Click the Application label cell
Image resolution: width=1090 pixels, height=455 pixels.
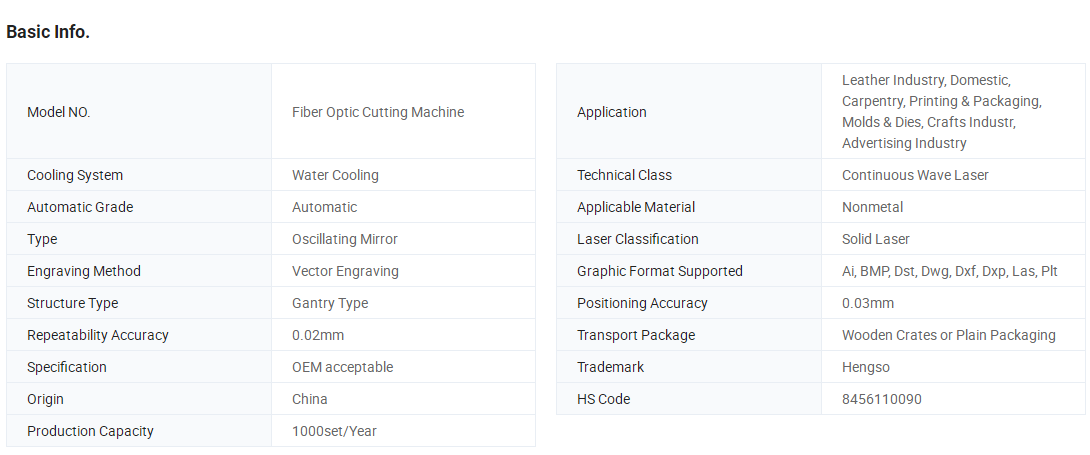click(x=689, y=112)
